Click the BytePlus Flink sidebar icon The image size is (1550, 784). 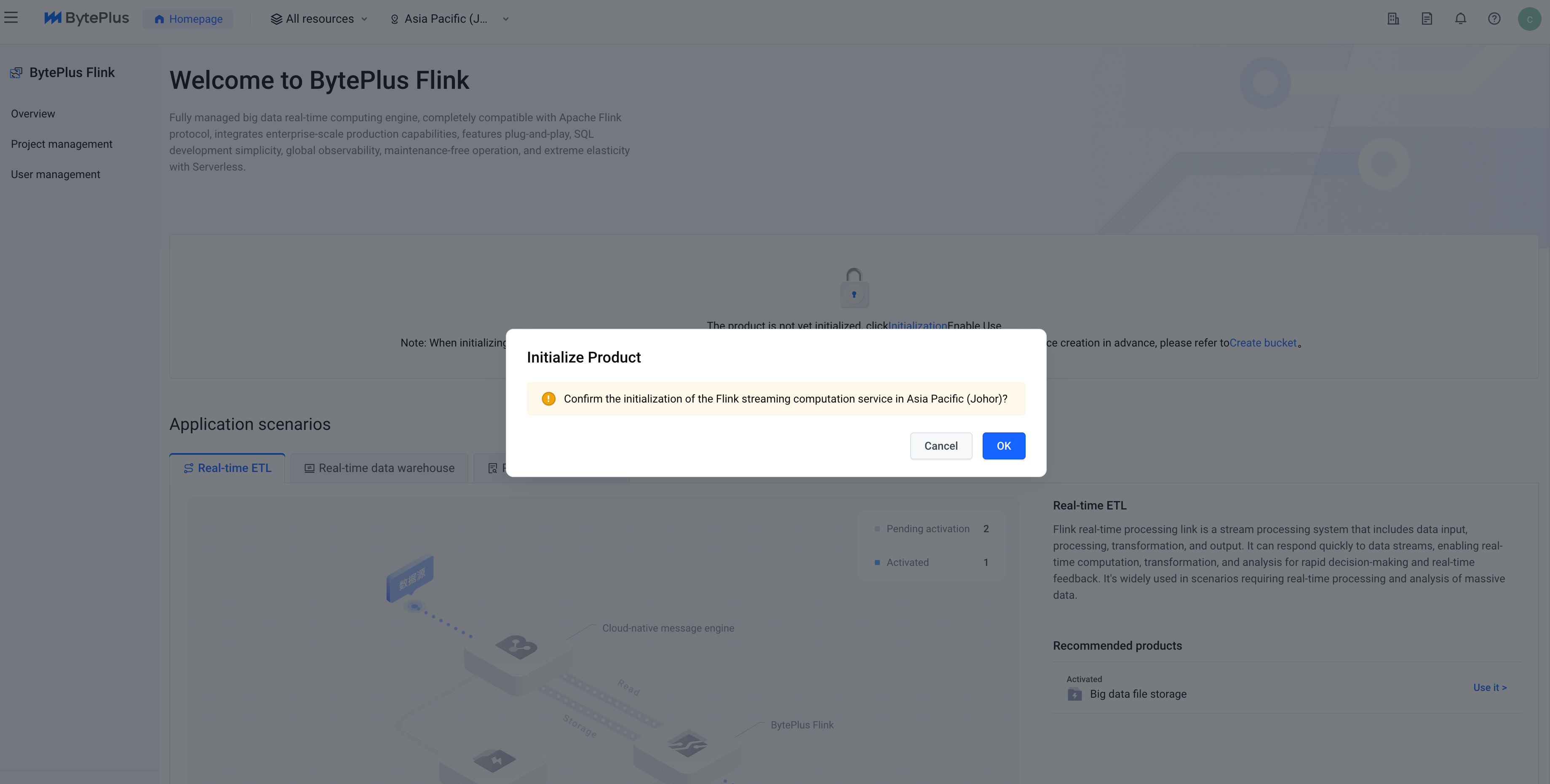click(x=16, y=73)
